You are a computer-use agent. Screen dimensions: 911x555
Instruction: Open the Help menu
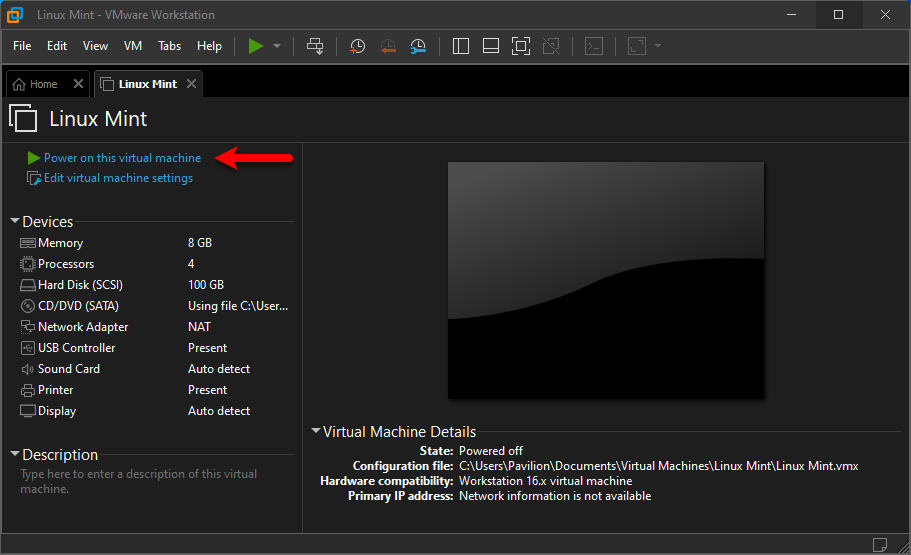pos(209,46)
